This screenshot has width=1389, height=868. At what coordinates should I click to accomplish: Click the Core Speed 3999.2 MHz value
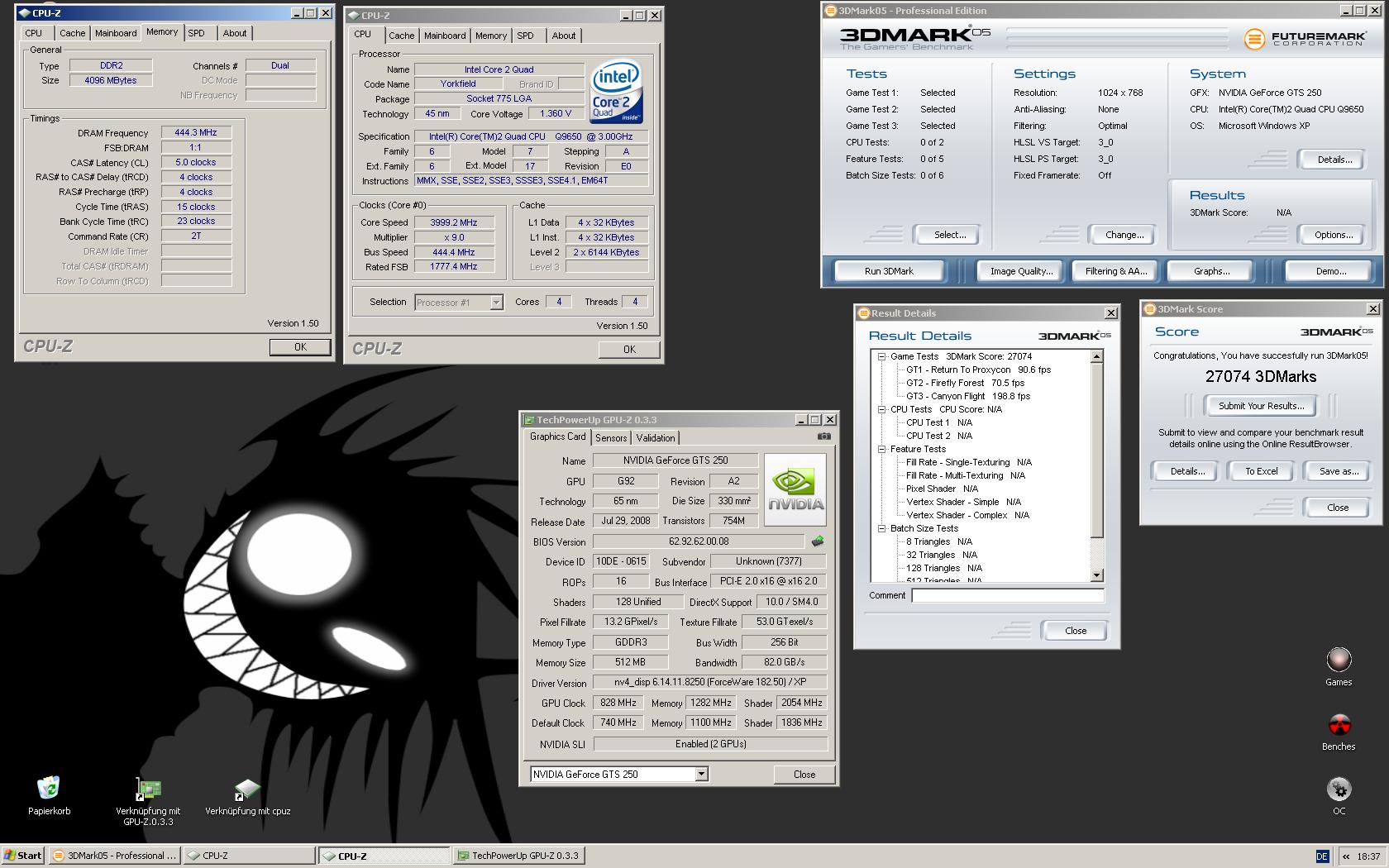tap(454, 222)
